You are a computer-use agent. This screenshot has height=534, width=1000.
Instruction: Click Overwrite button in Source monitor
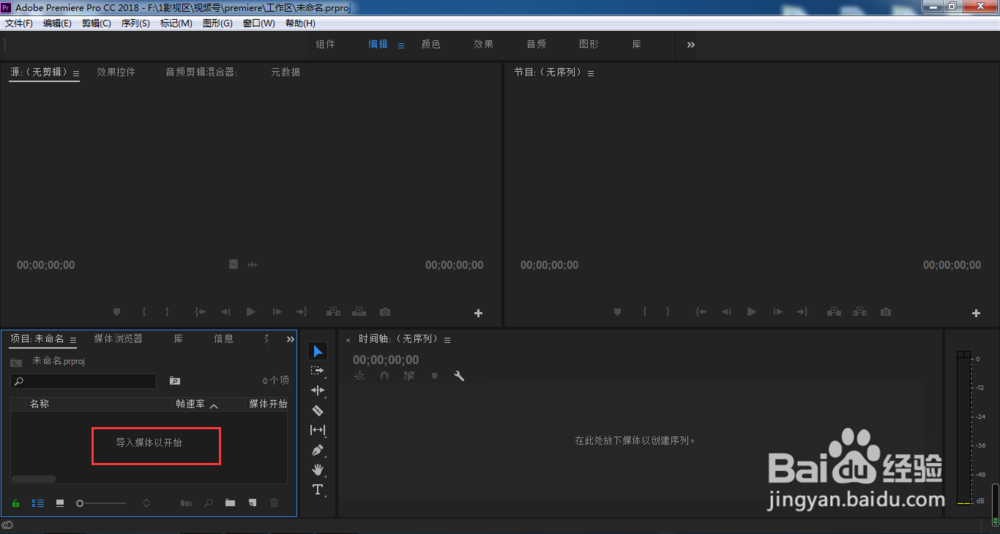tap(359, 312)
